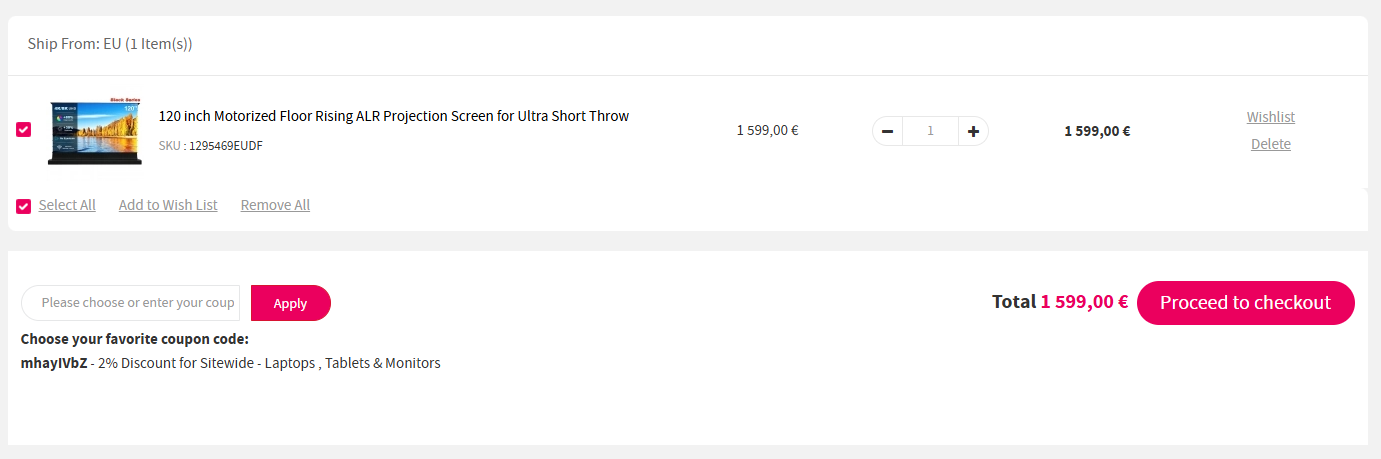This screenshot has width=1381, height=459.
Task: Click the SKU number 1295469EUDF
Action: (x=226, y=146)
